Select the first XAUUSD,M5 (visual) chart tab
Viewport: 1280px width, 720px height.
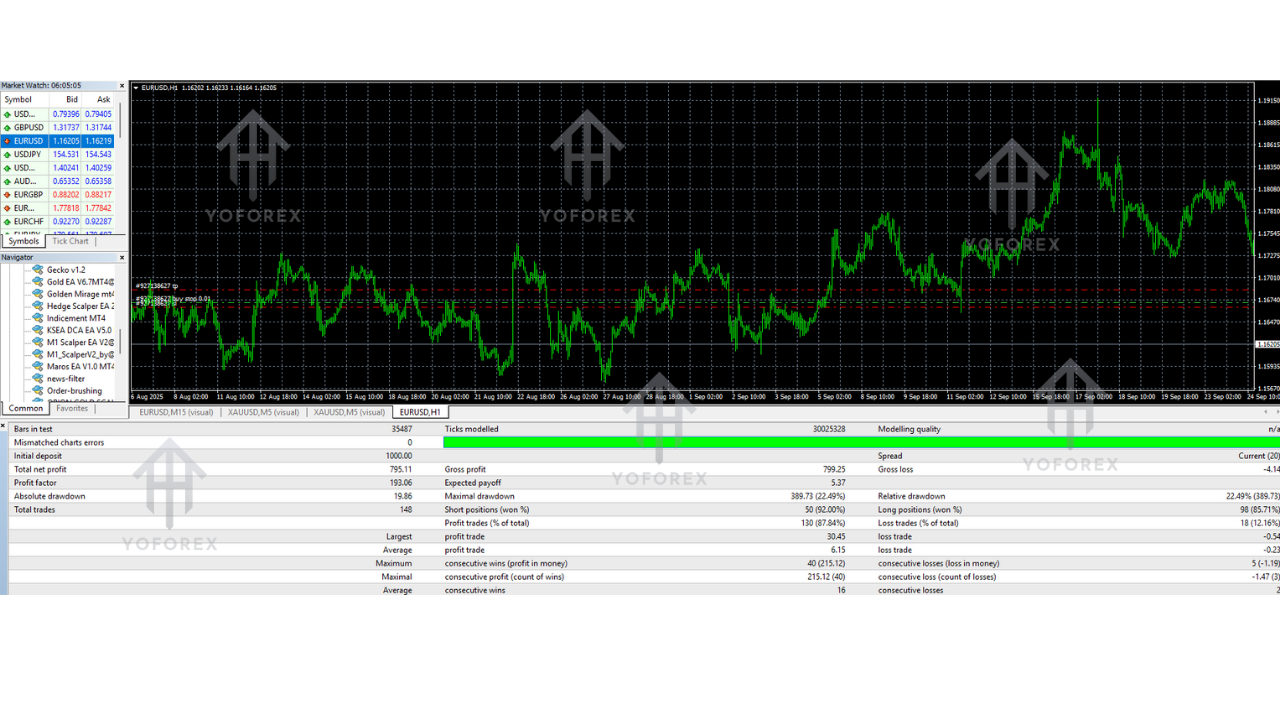point(263,412)
